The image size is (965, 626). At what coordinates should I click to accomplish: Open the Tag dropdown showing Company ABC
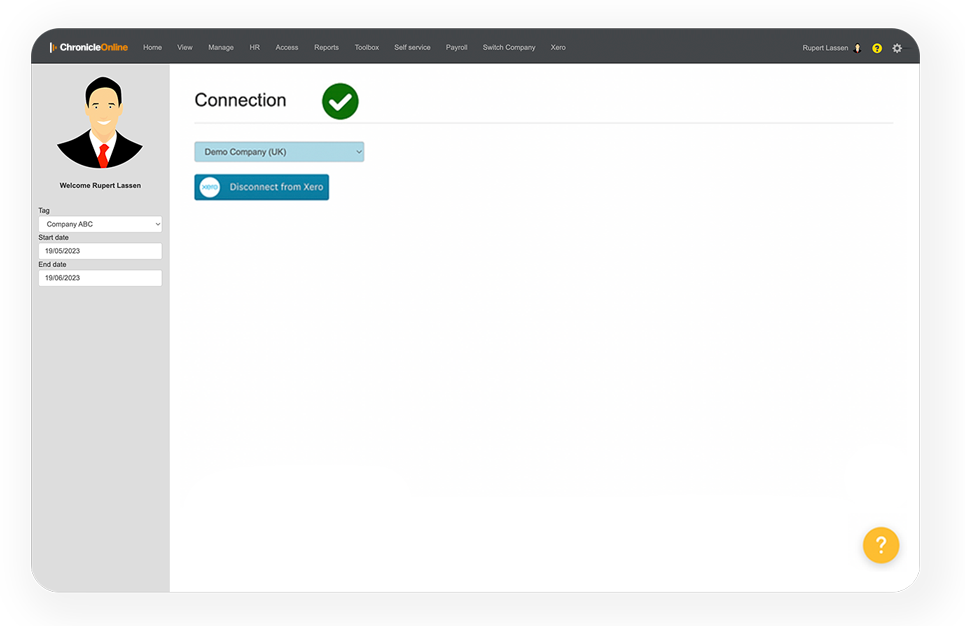[100, 224]
